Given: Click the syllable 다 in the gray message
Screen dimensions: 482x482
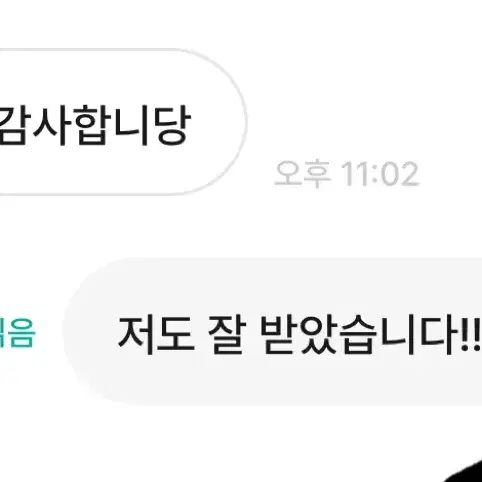Looking at the screenshot, I should (x=439, y=335).
